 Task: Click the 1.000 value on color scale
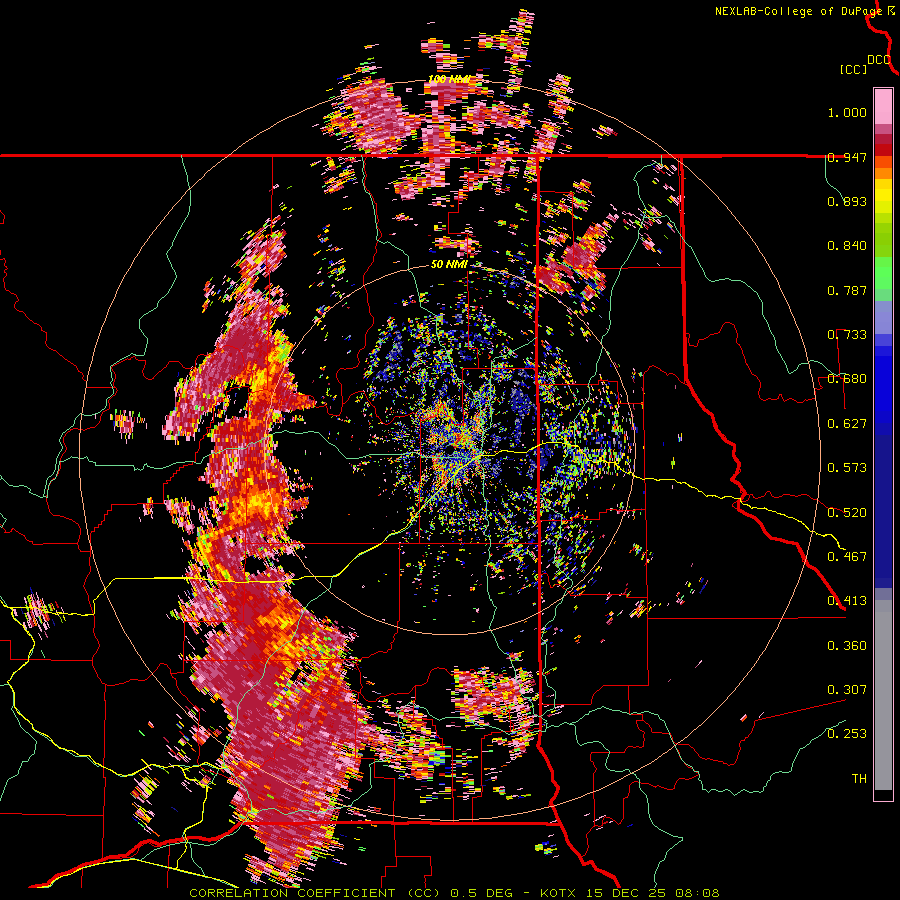847,112
